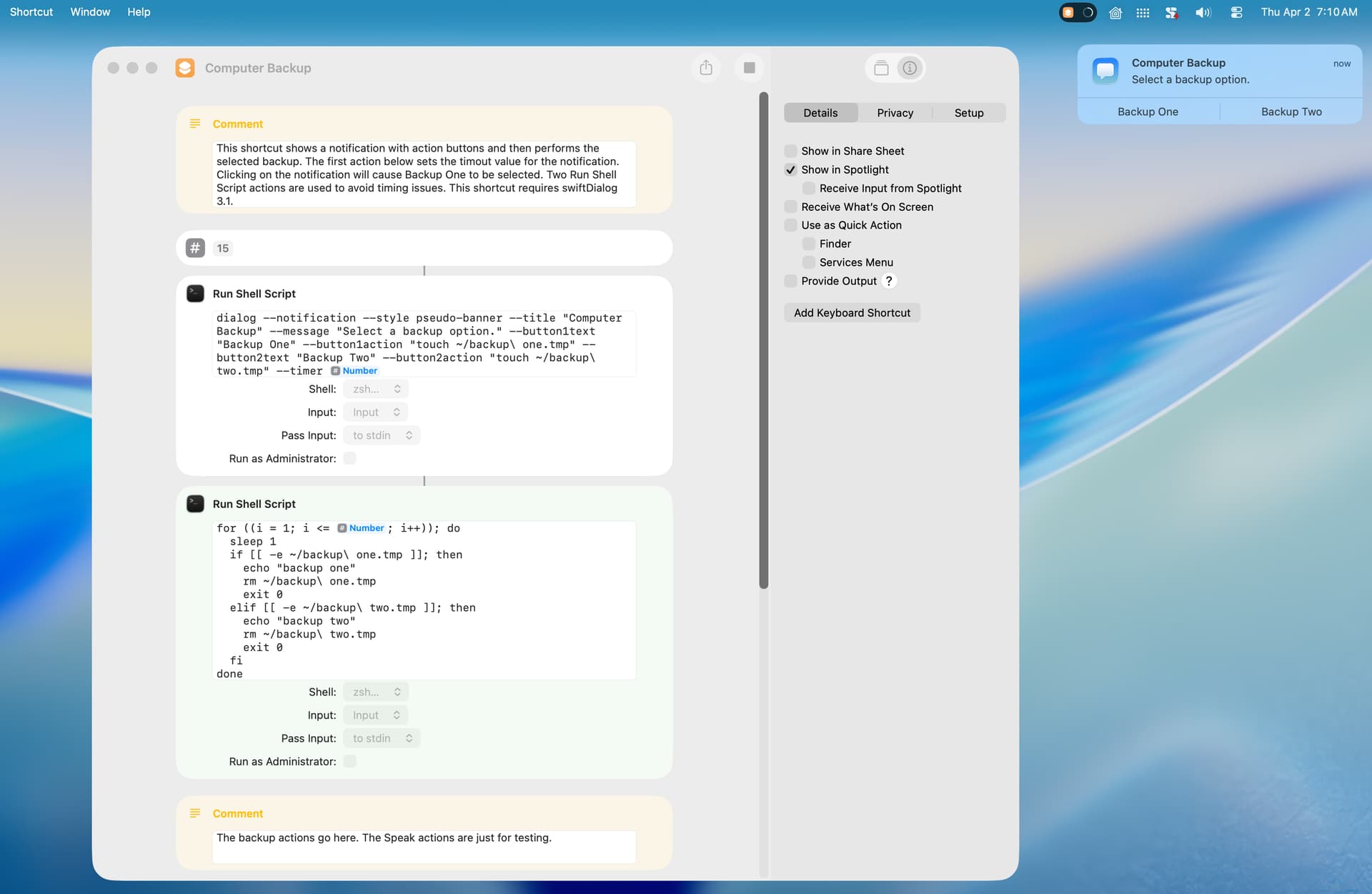Toggle Provide Output checkbox
The height and width of the screenshot is (894, 1372).
(790, 281)
